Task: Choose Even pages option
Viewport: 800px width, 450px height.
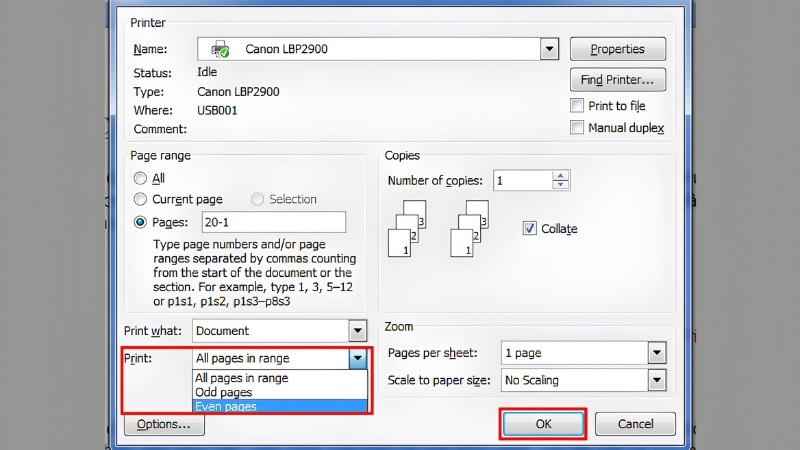Action: 280,407
